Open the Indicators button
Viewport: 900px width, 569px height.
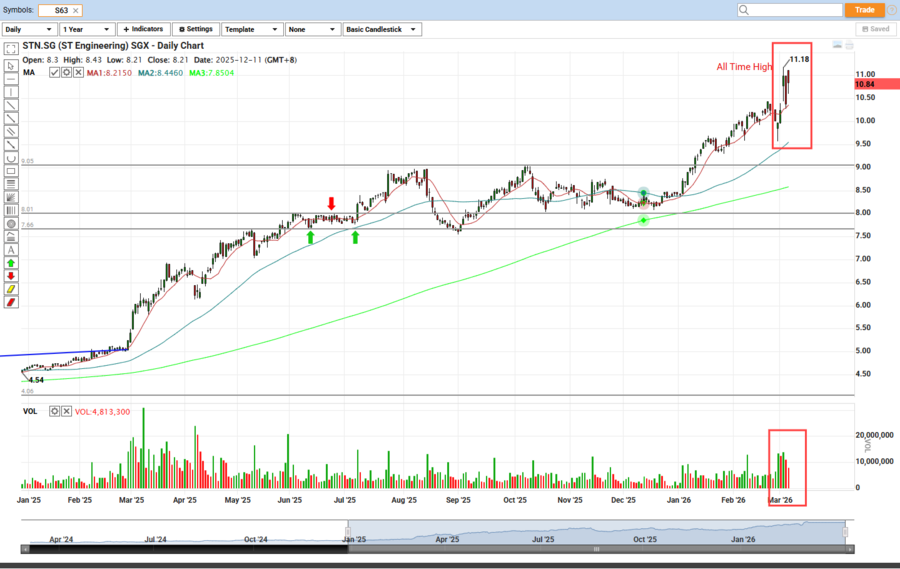[144, 30]
